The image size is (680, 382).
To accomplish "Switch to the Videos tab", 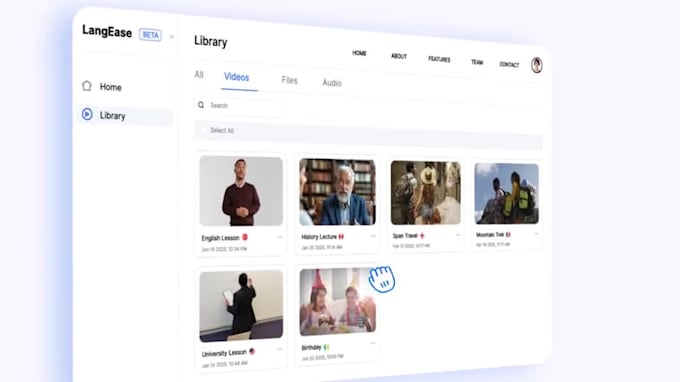I will pos(236,77).
